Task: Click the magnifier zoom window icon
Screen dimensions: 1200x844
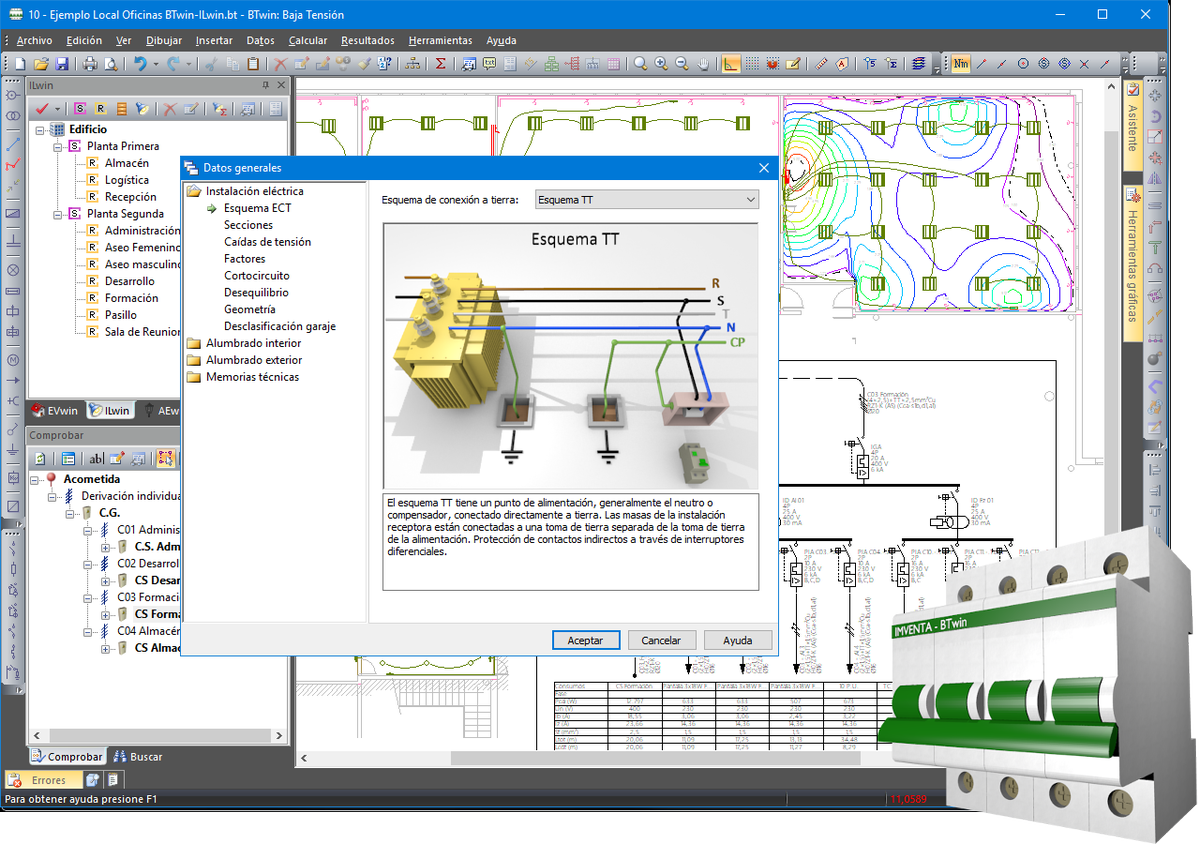Action: click(640, 64)
